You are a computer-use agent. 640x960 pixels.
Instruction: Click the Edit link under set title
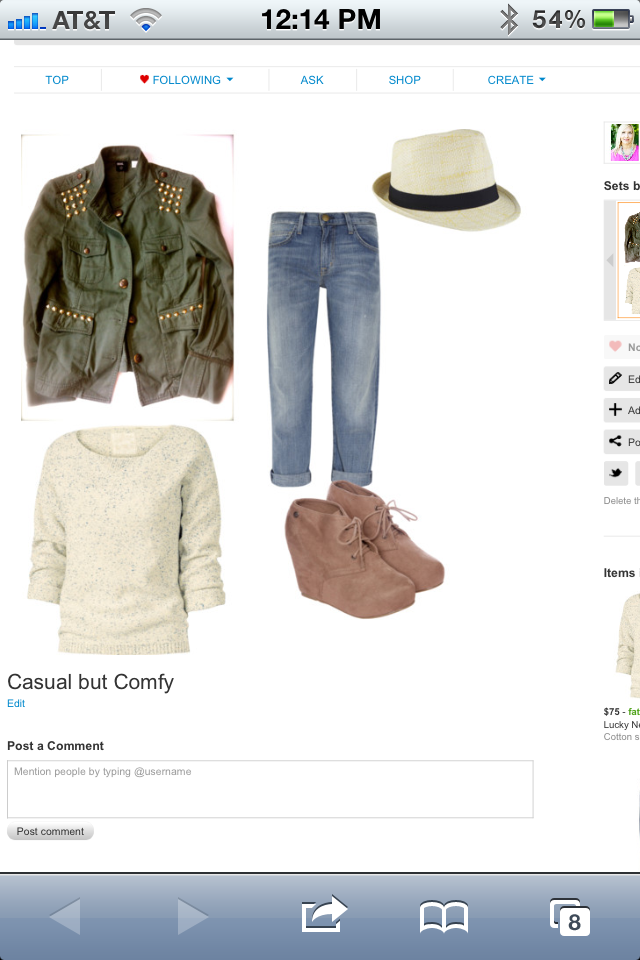tap(16, 703)
